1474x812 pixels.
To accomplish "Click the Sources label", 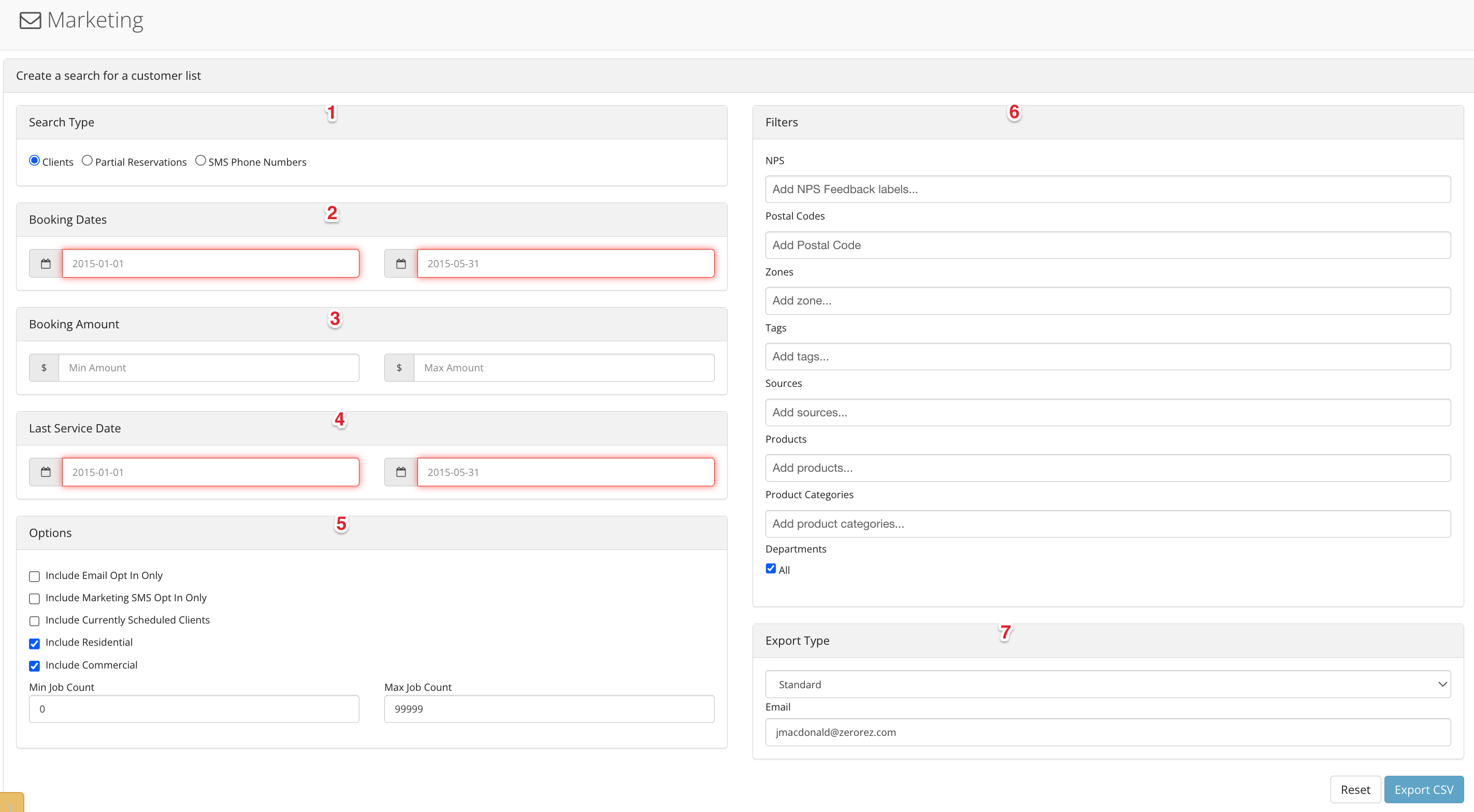I will click(783, 383).
